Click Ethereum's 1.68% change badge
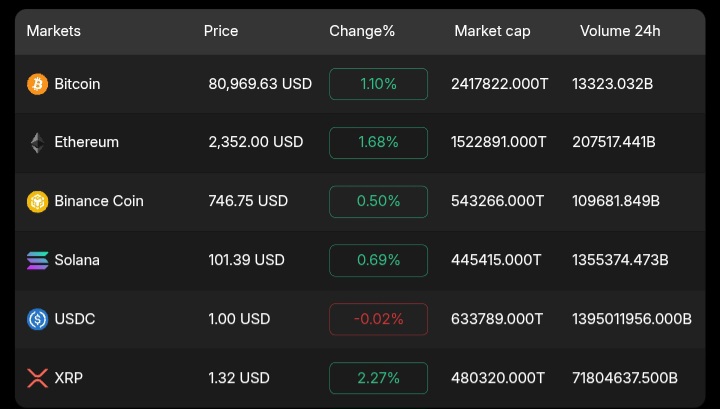 (x=378, y=143)
